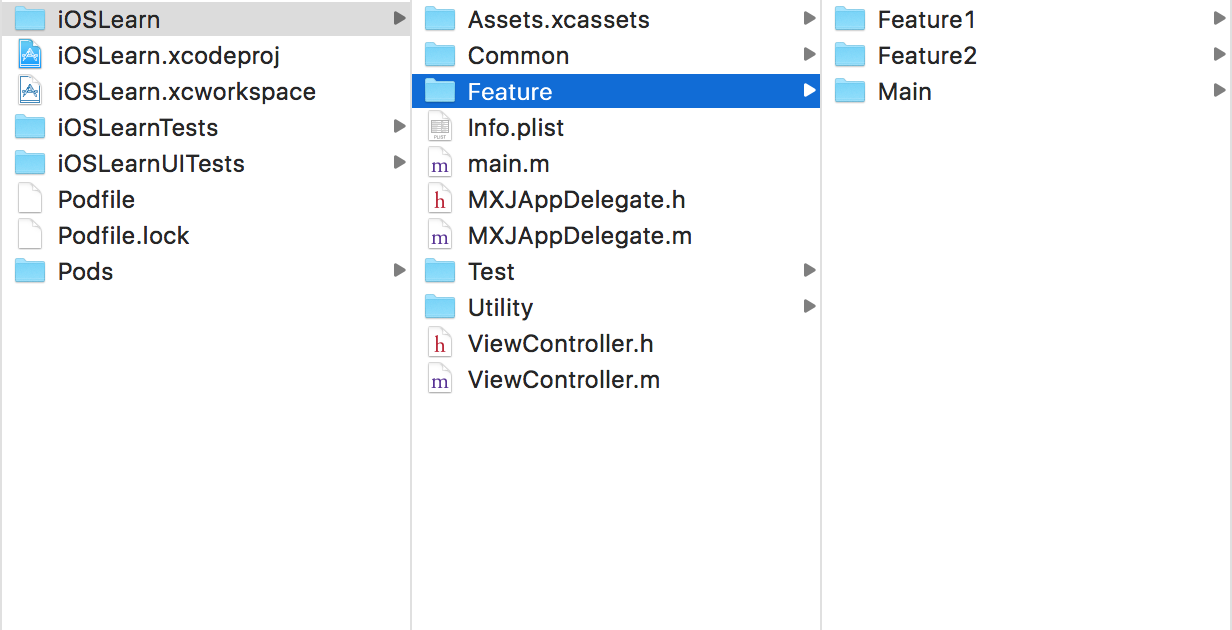1232x630 pixels.
Task: Select the ViewController.h file name
Action: [x=560, y=344]
